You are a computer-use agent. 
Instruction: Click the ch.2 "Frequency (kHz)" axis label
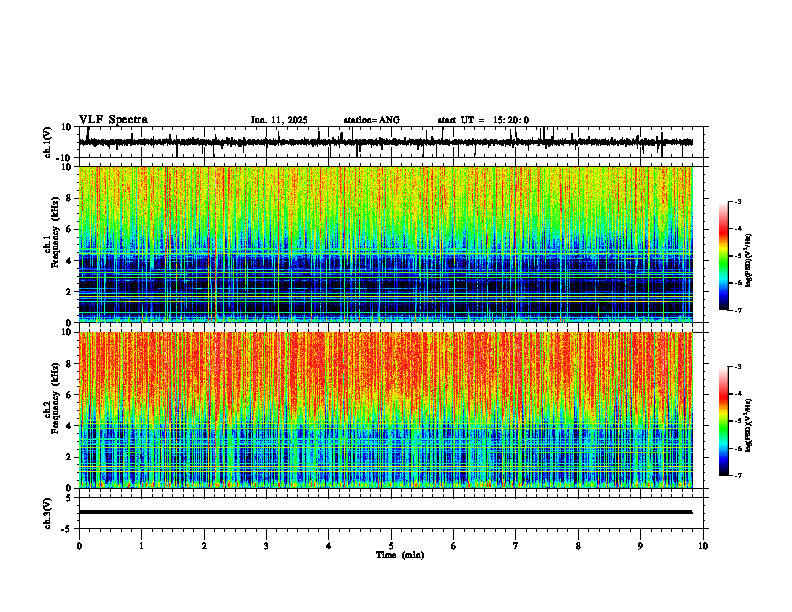pos(56,398)
